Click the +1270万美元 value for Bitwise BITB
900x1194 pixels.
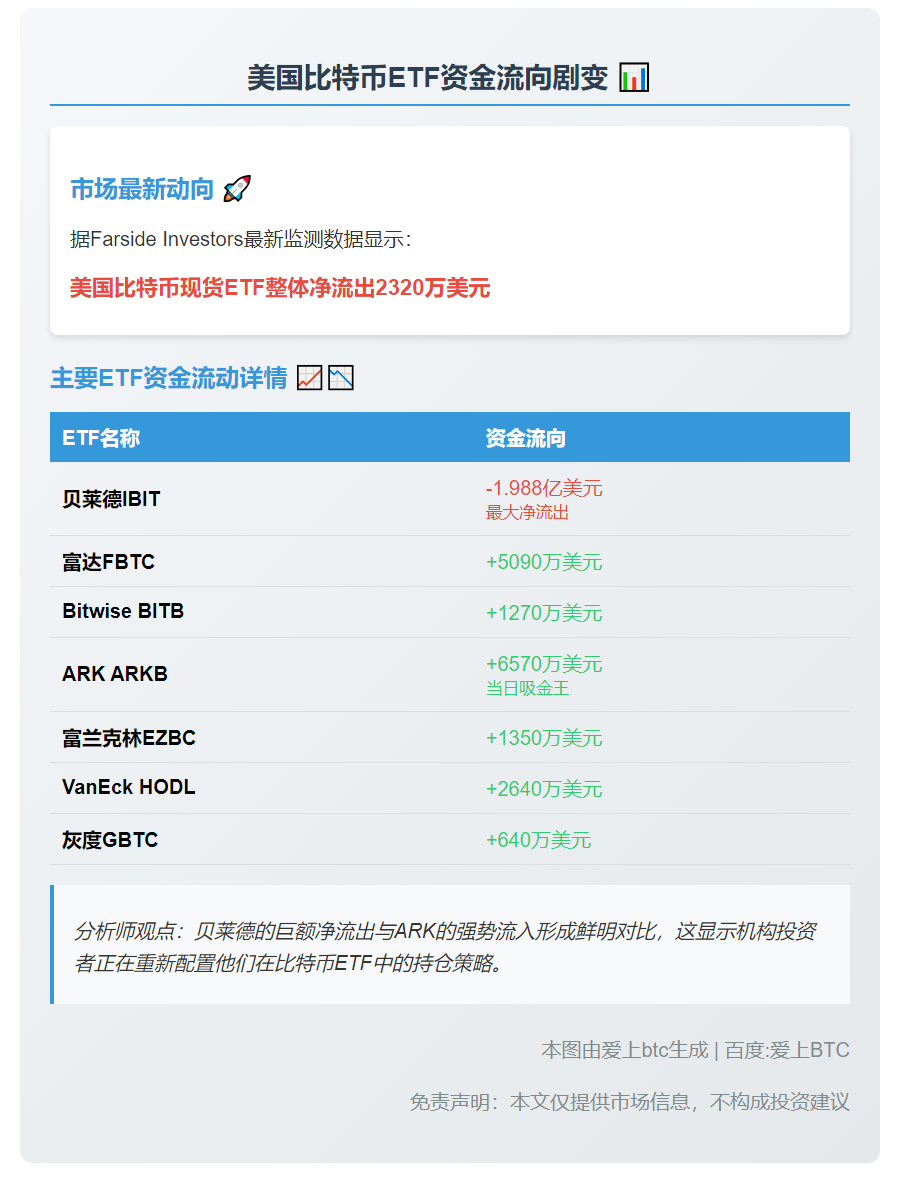pyautogui.click(x=544, y=612)
